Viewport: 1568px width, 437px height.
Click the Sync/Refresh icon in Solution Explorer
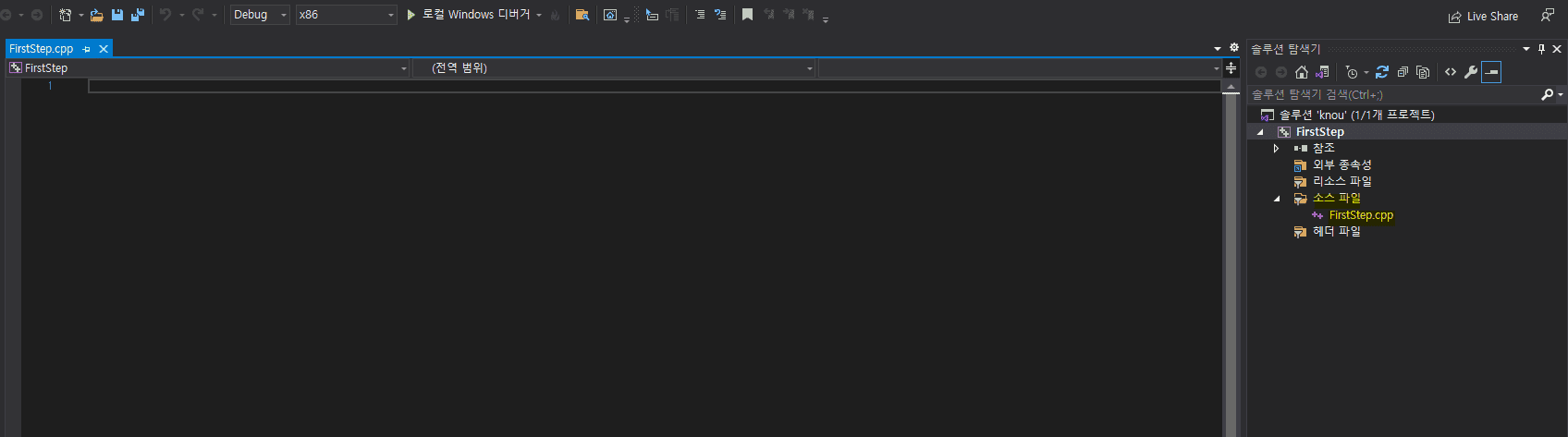point(1382,72)
